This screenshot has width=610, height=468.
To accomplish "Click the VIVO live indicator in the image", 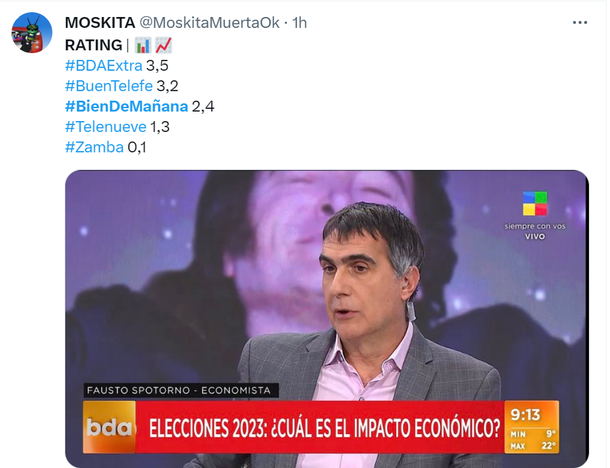I will tap(535, 236).
